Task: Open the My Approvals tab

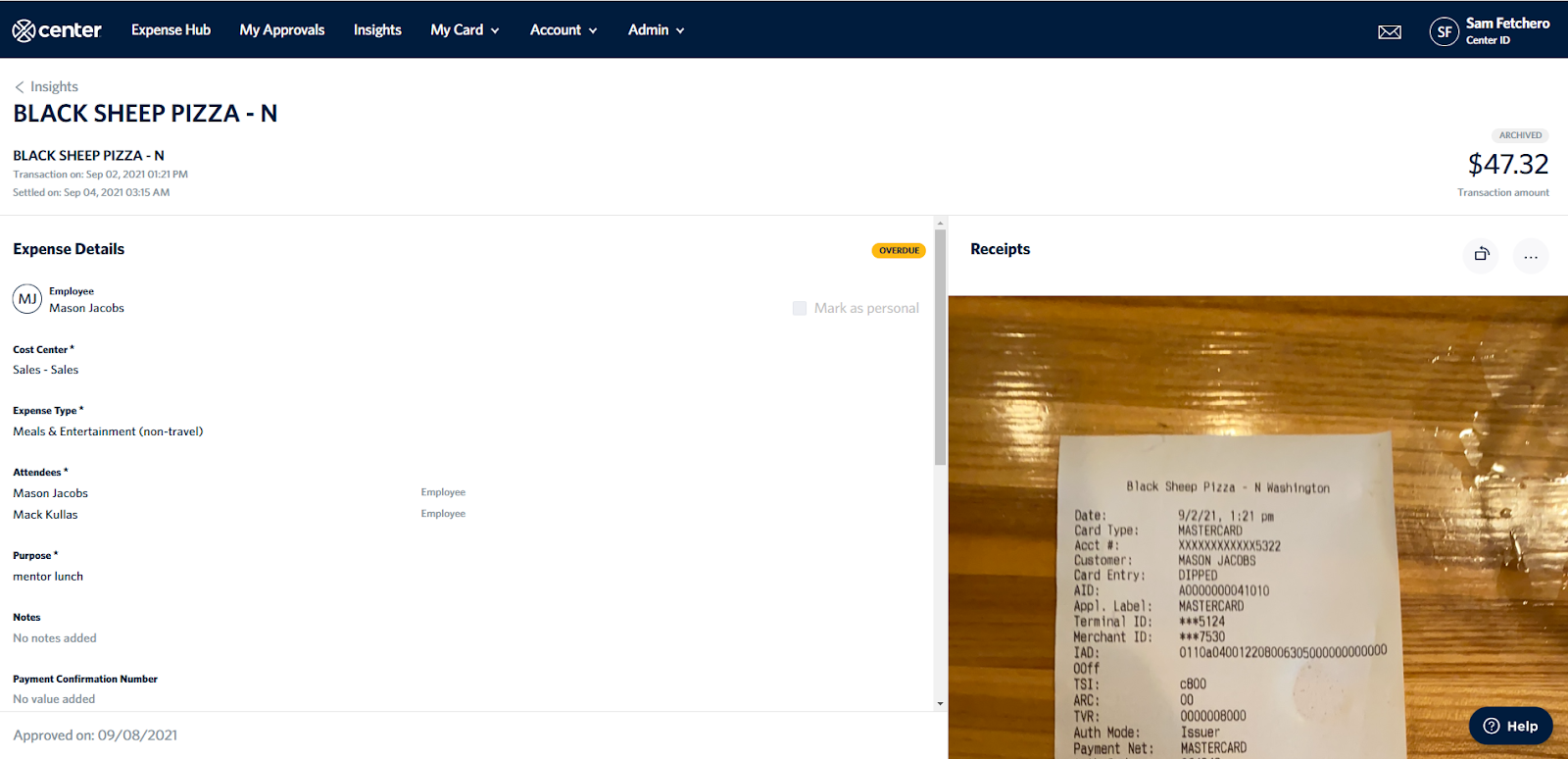Action: (282, 30)
